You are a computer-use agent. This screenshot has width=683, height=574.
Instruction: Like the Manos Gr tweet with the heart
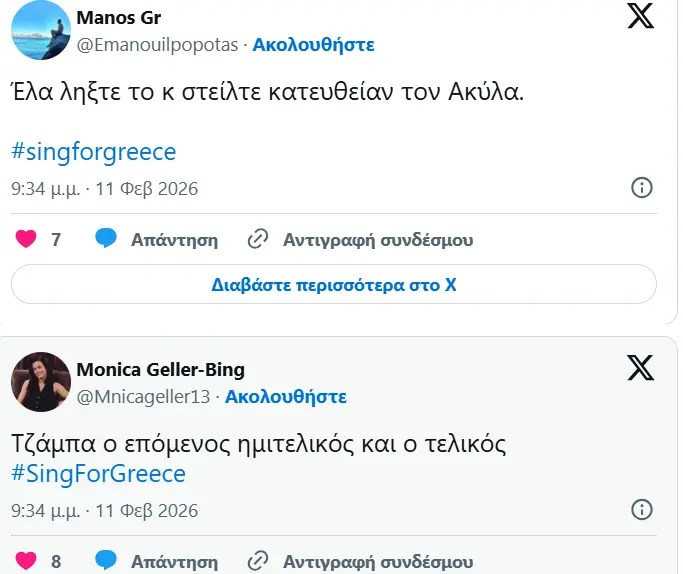pyautogui.click(x=27, y=240)
